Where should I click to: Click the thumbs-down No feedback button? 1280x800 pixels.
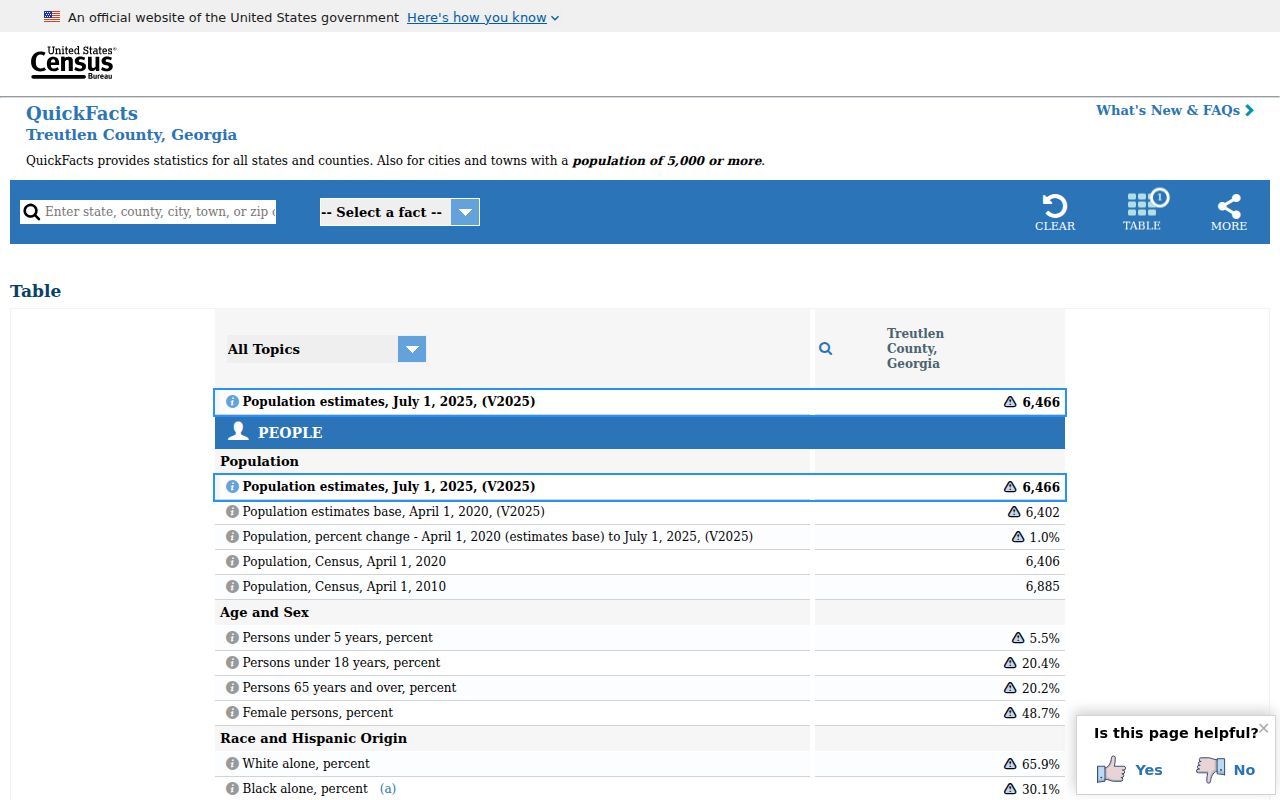coord(1225,769)
